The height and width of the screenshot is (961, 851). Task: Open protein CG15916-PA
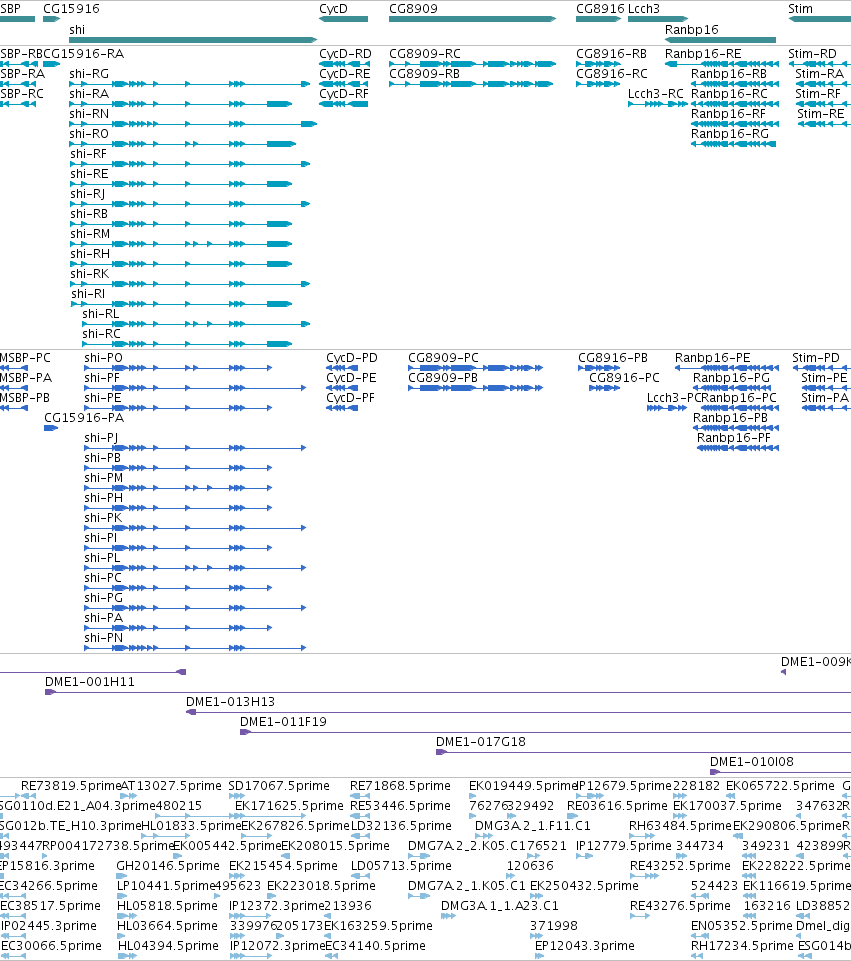51,428
